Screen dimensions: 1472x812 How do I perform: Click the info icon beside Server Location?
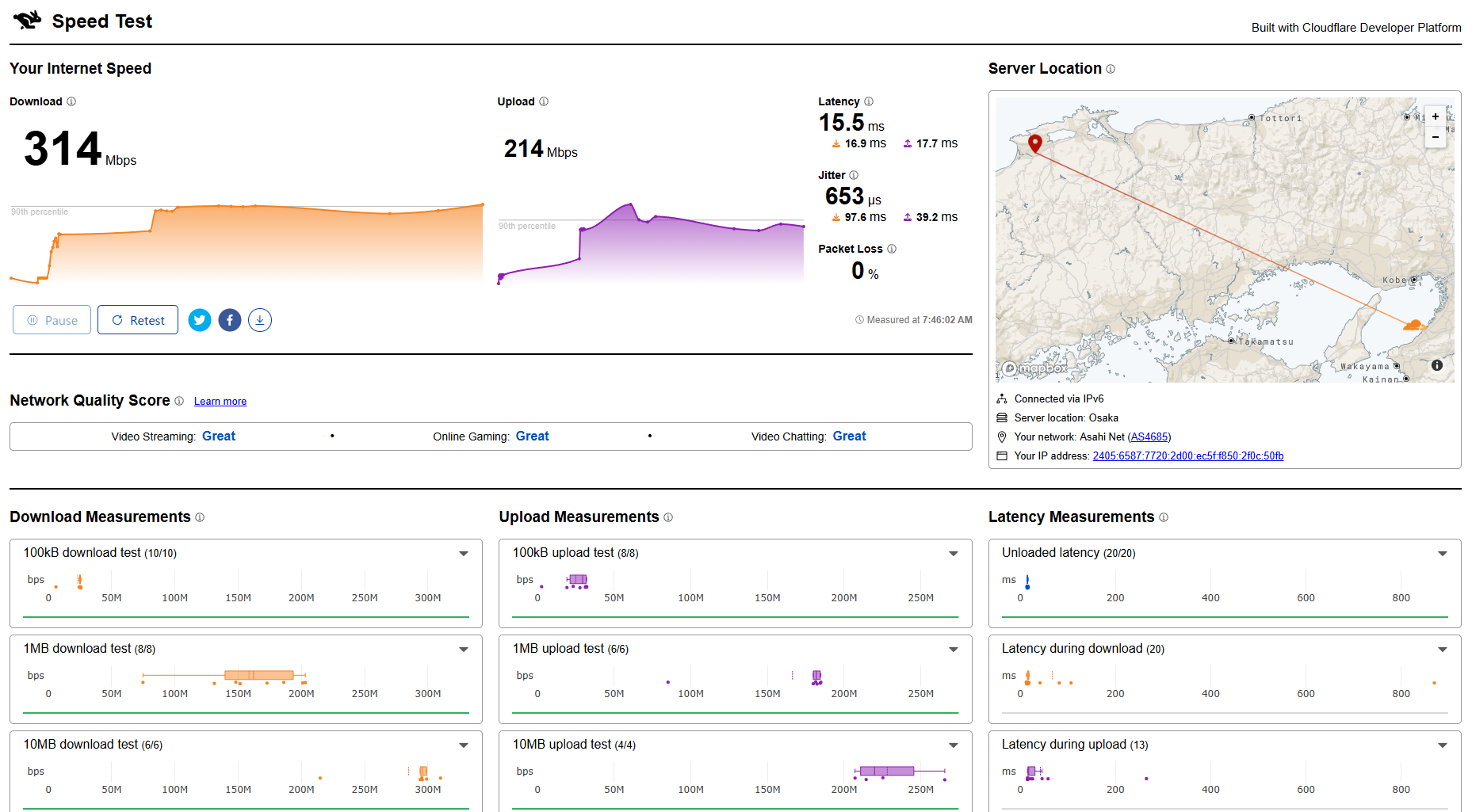click(x=1111, y=69)
